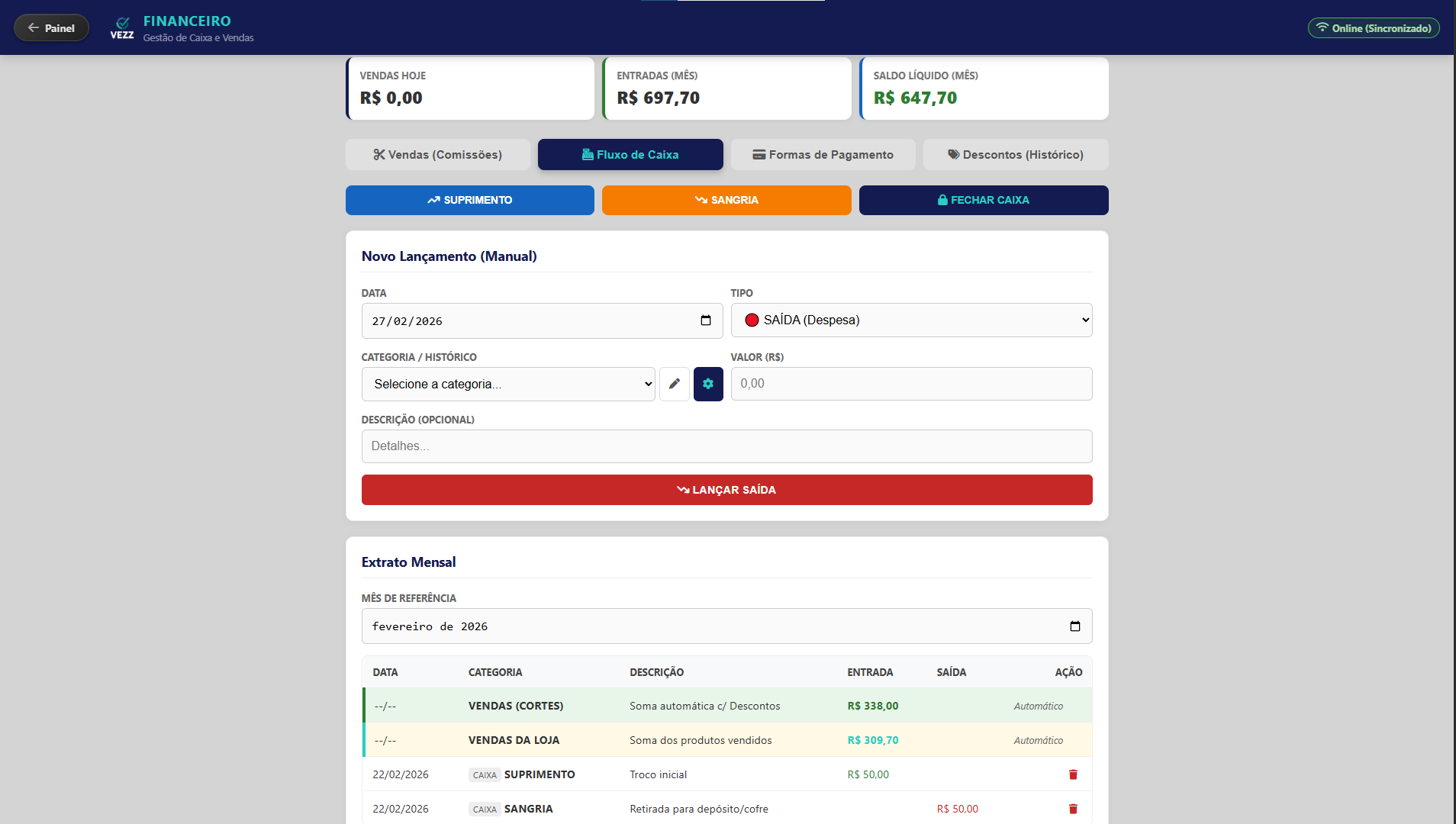This screenshot has height=824, width=1456.
Task: Click the pencil edit category icon
Action: 675,384
